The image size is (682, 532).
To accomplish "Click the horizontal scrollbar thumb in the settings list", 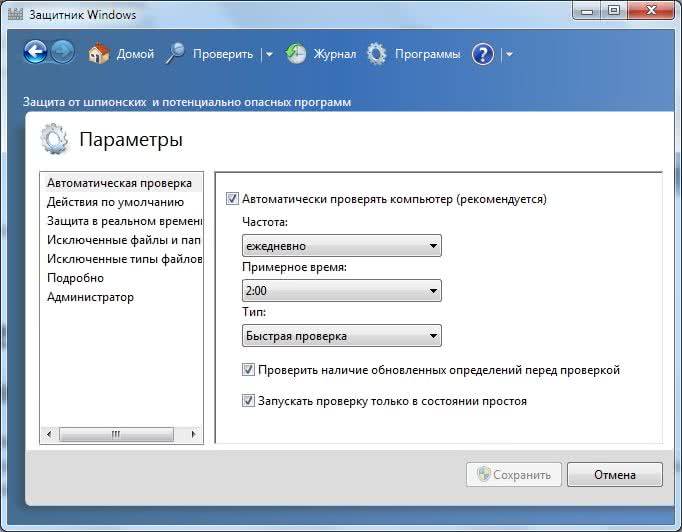I will 116,434.
